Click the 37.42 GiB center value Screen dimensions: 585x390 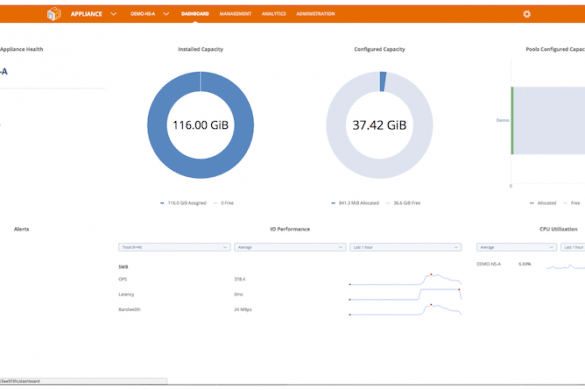(x=379, y=125)
